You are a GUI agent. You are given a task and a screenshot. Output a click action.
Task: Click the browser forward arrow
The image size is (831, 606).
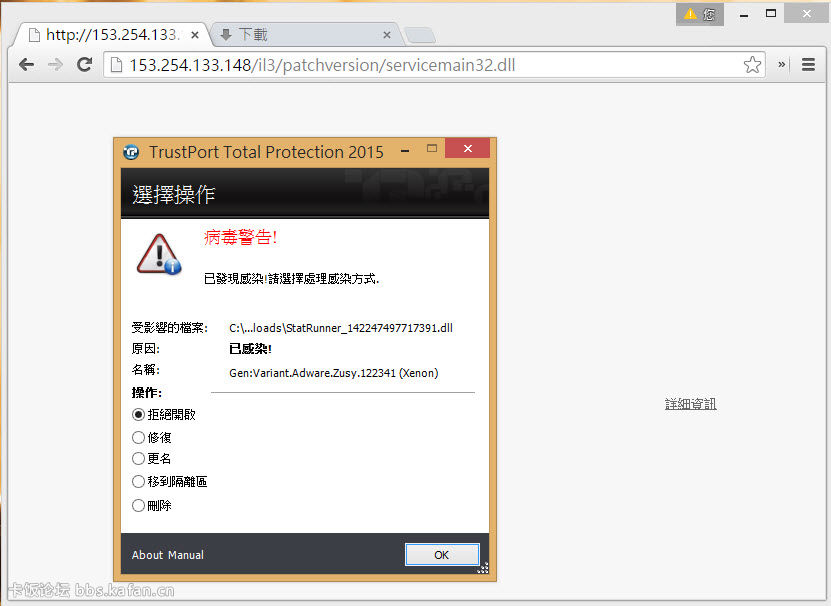55,65
